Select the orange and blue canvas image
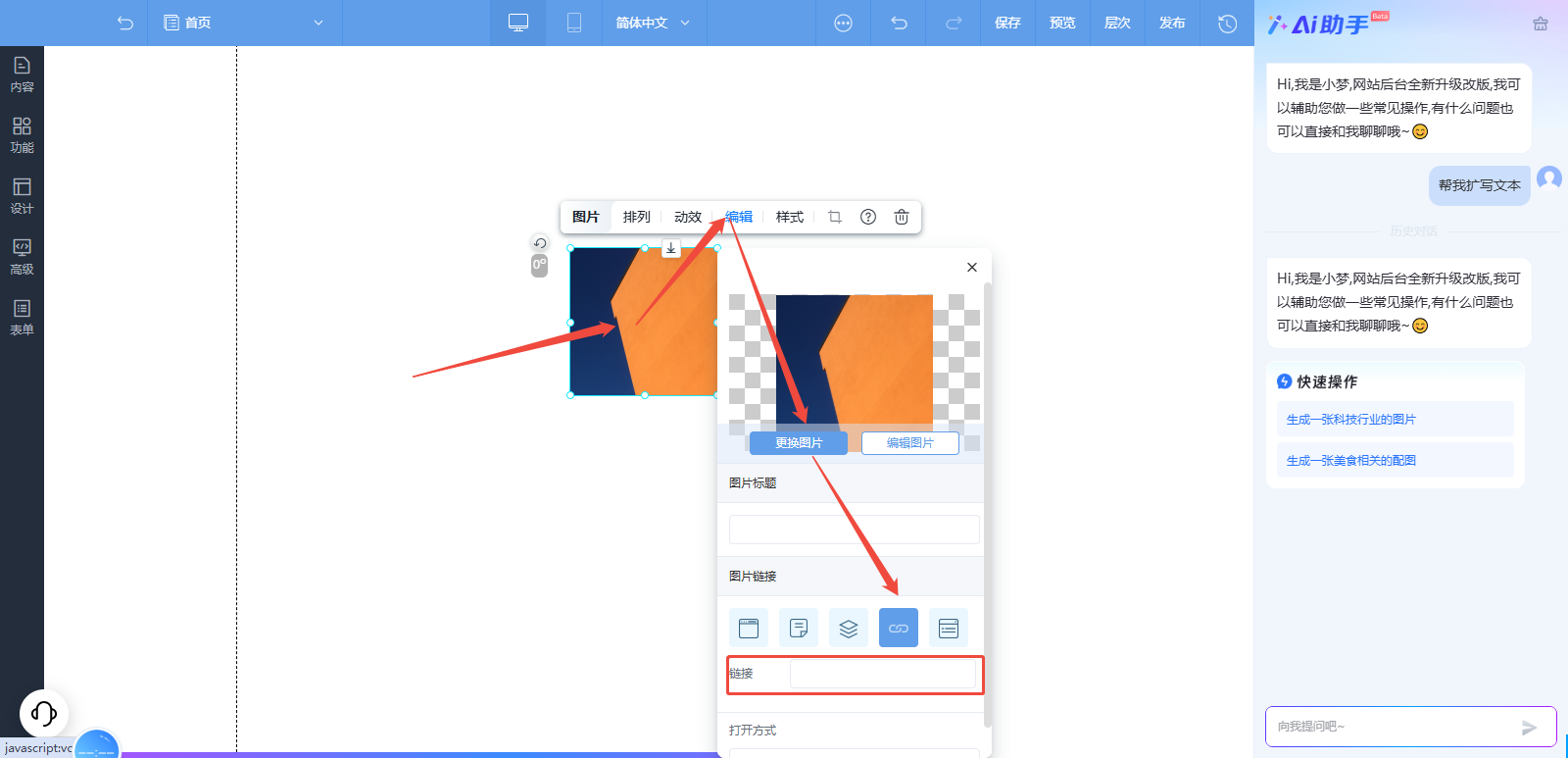This screenshot has height=758, width=1568. [x=644, y=322]
